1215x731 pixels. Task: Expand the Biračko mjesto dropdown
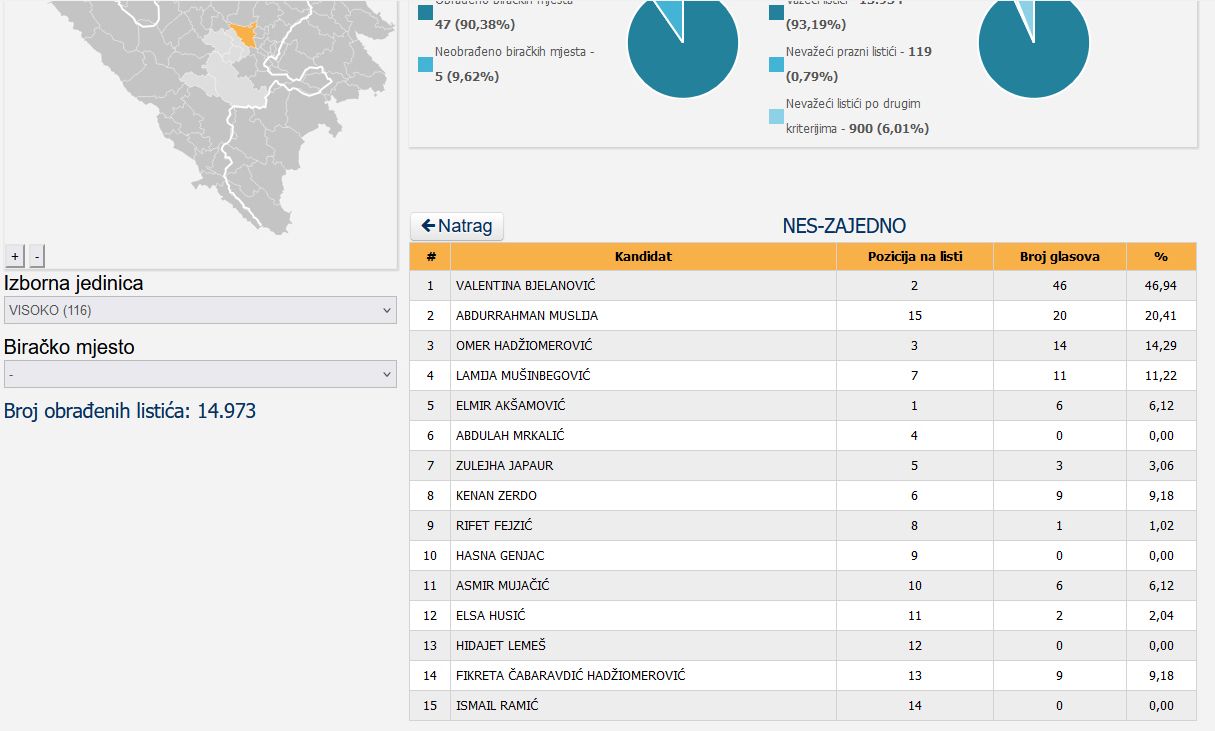(200, 374)
